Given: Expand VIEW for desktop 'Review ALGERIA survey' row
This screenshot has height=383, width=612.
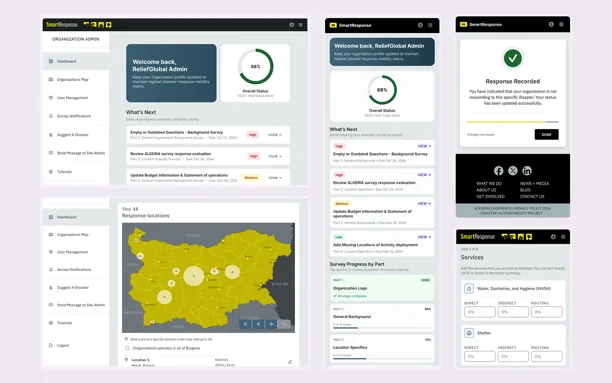Looking at the screenshot, I should tap(275, 156).
